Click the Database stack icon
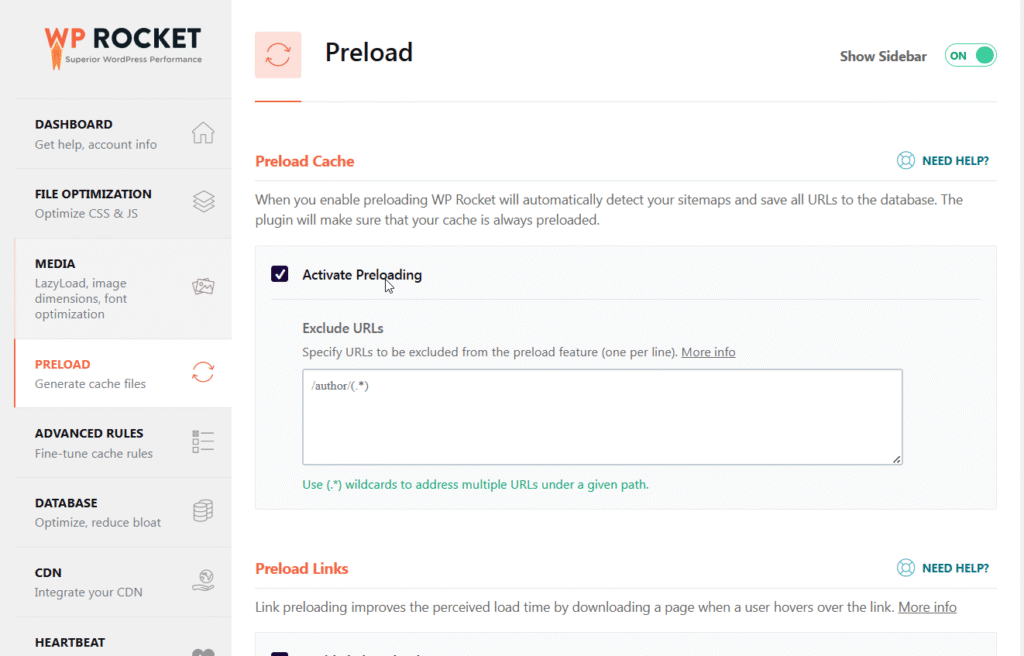Screen dimensions: 1024x656 [203, 511]
